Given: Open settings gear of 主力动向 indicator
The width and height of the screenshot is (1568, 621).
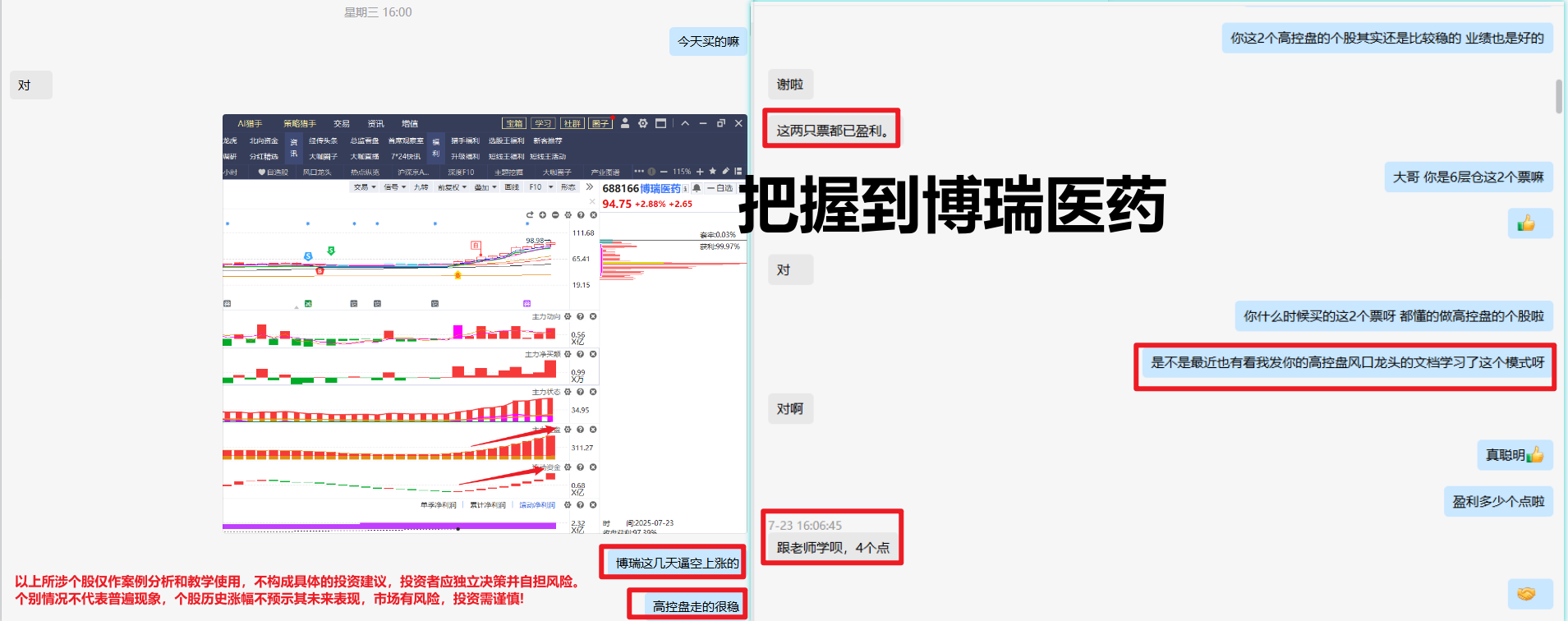Looking at the screenshot, I should click(x=568, y=316).
